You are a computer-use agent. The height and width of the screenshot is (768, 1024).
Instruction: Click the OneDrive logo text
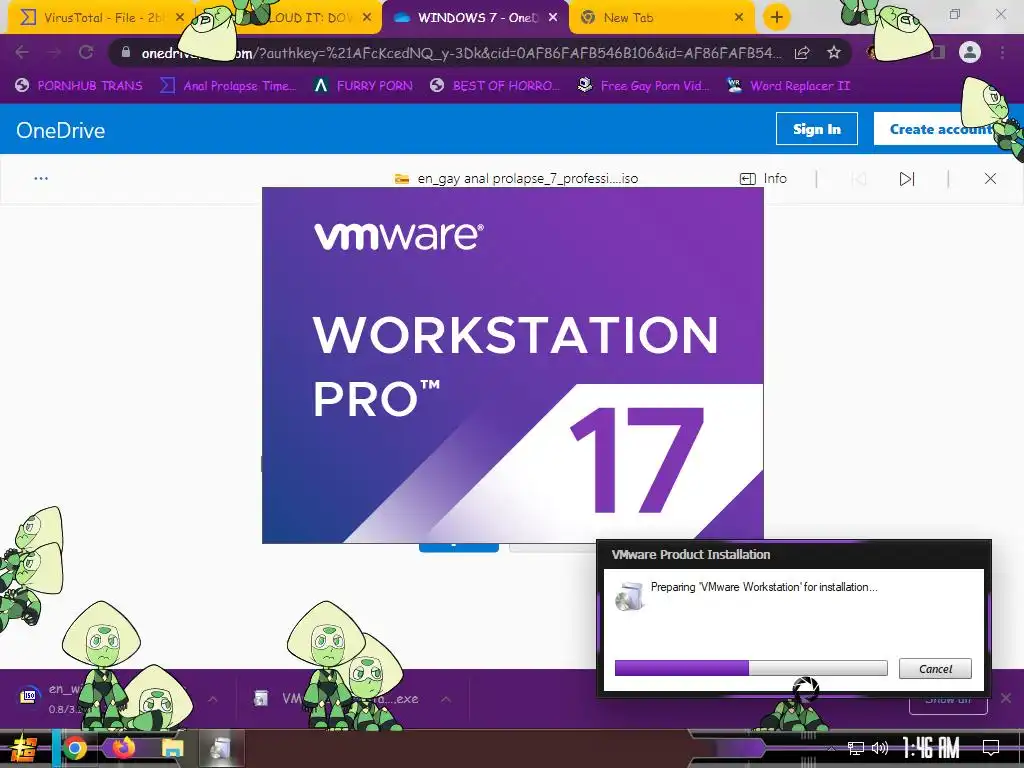click(61, 130)
